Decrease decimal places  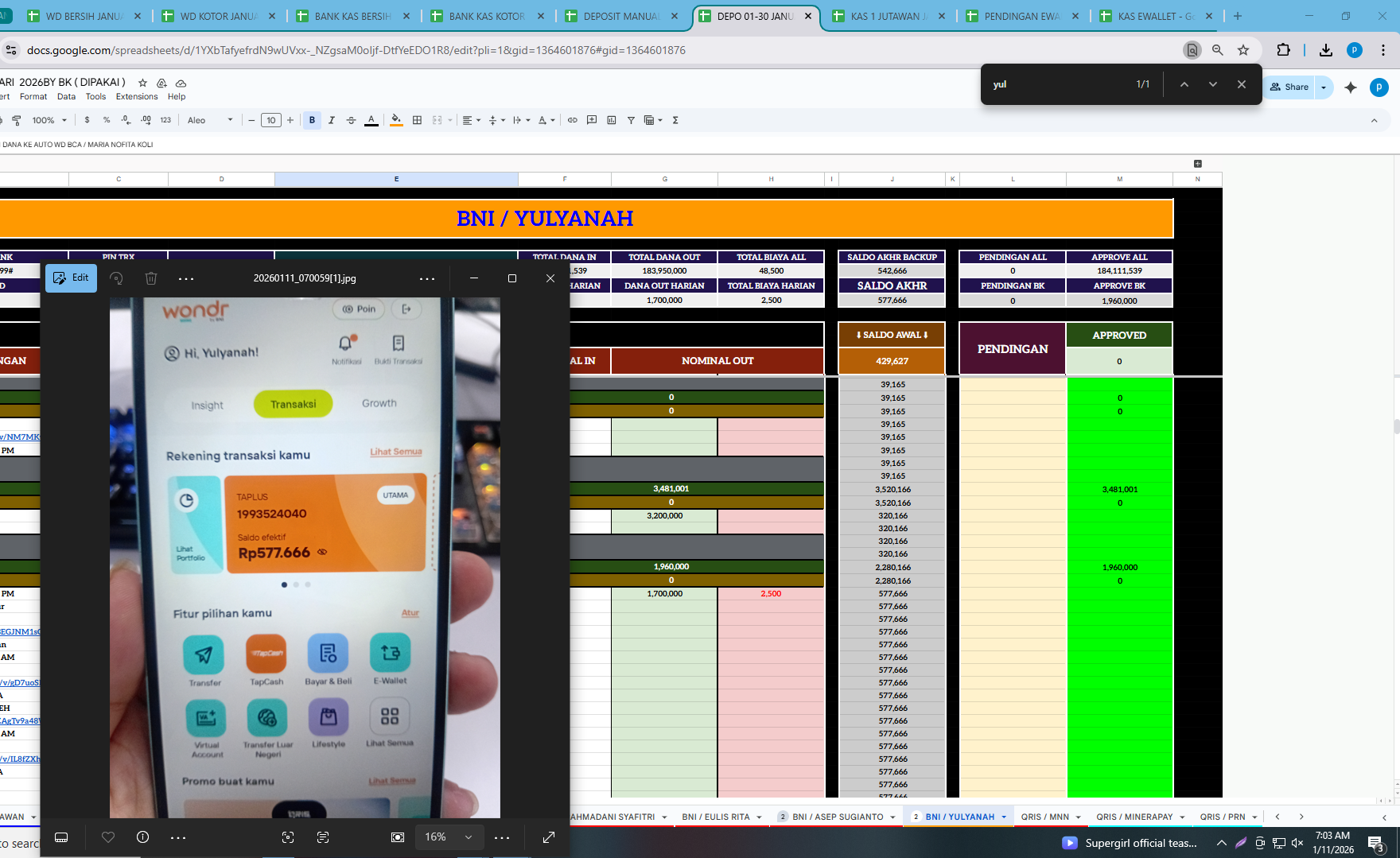click(x=126, y=120)
